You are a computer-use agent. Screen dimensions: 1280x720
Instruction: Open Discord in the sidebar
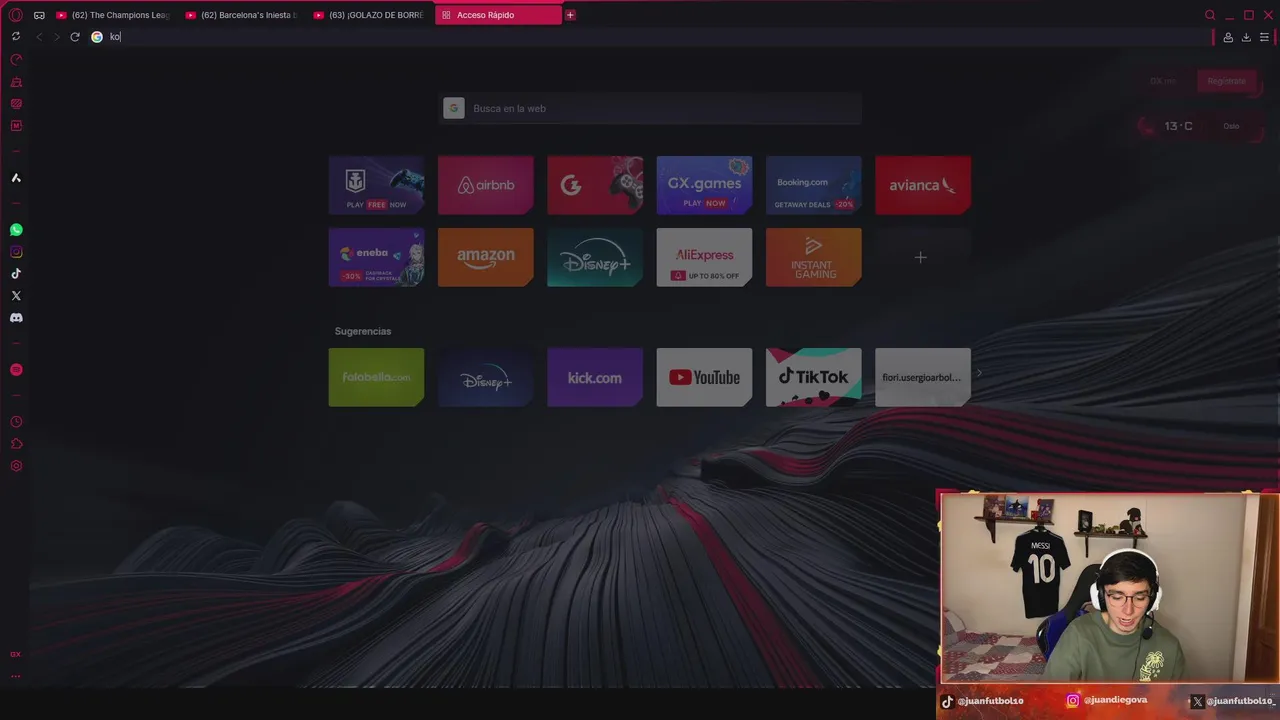click(x=16, y=318)
